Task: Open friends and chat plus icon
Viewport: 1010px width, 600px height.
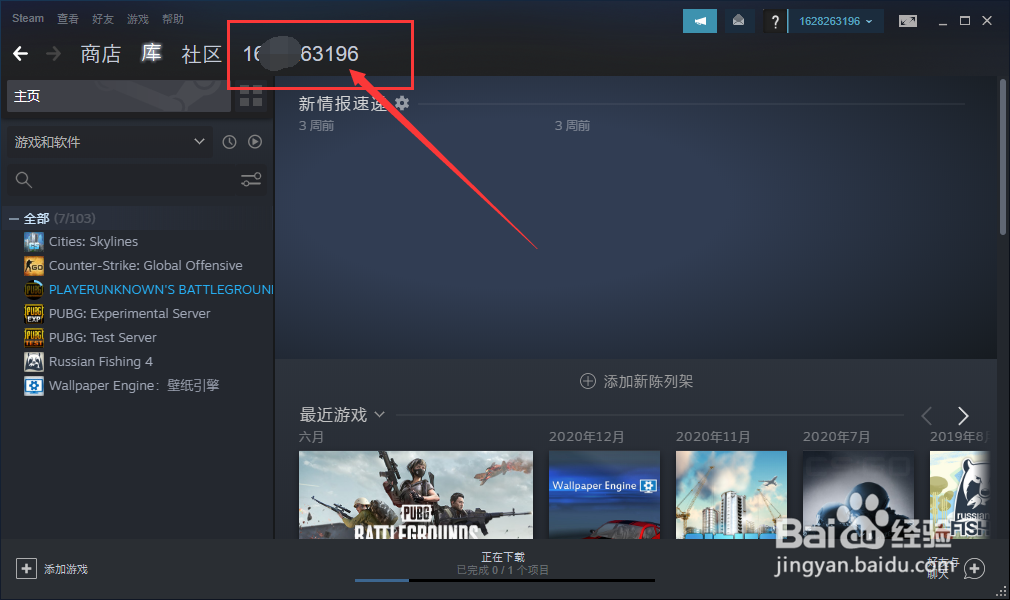Action: [975, 568]
